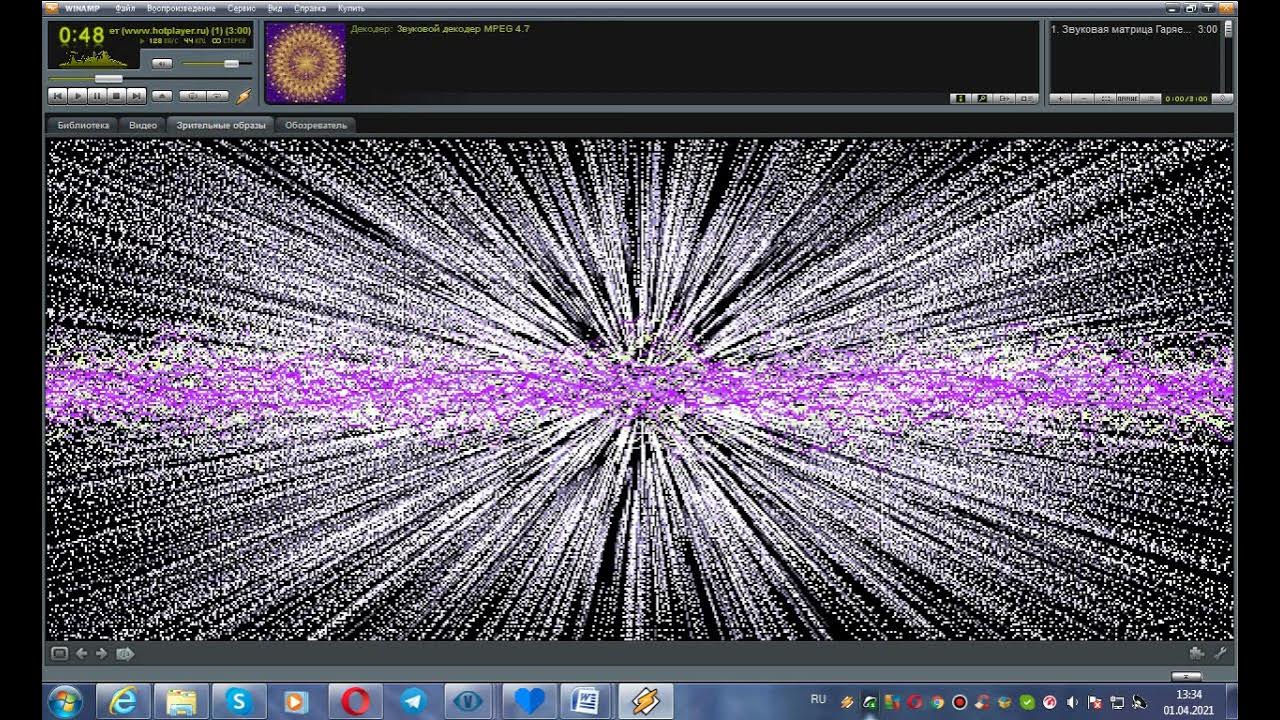Screen dimensions: 1280x720
Task: Click the playlist time 0:00/3:00 display
Action: [x=1186, y=99]
